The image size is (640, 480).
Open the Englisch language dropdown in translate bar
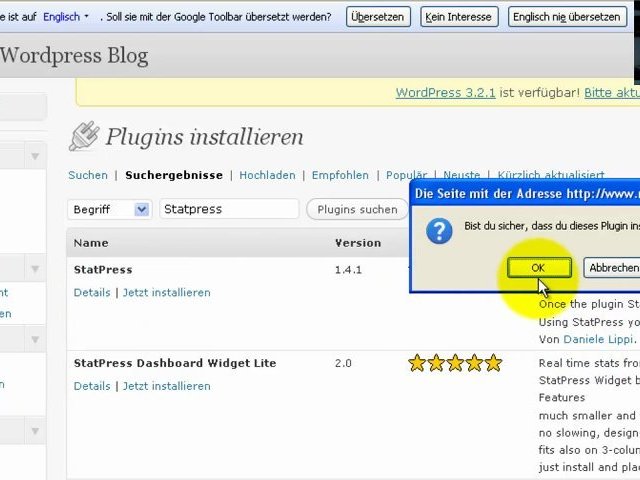pos(66,17)
